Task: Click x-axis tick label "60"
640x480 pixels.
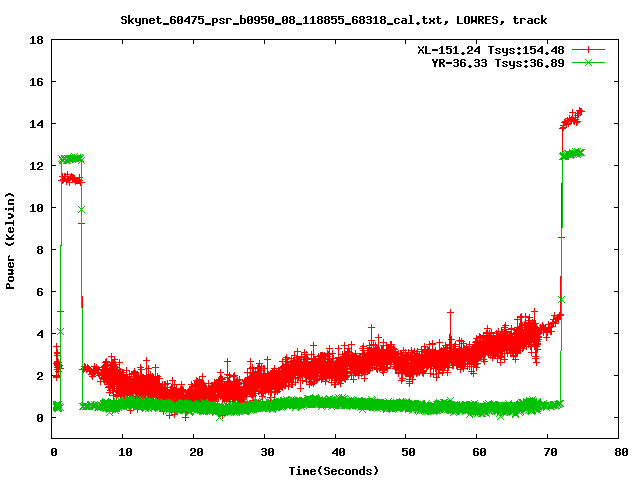Action: pyautogui.click(x=480, y=452)
